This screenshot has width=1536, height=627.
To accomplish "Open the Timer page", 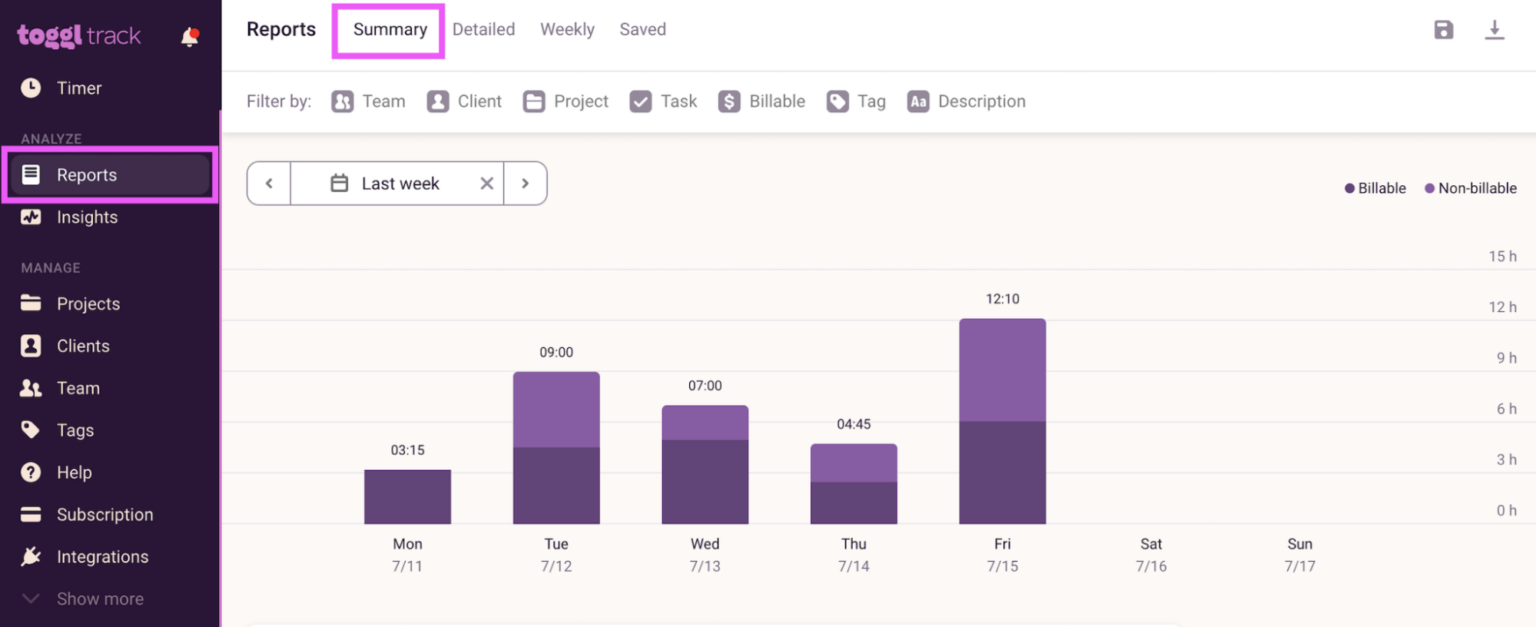I will pyautogui.click(x=79, y=88).
